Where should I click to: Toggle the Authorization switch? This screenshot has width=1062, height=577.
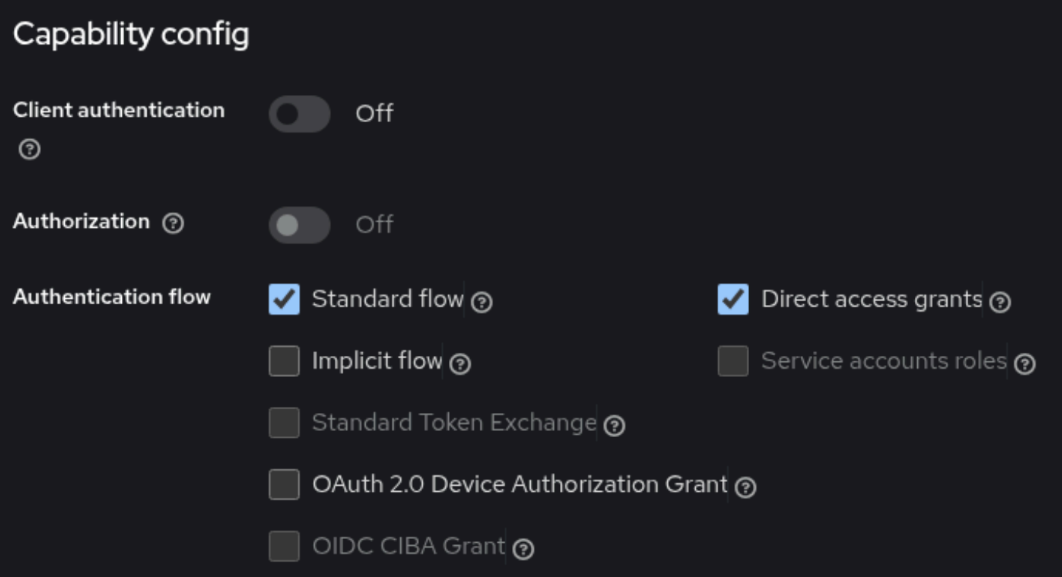[x=299, y=225]
